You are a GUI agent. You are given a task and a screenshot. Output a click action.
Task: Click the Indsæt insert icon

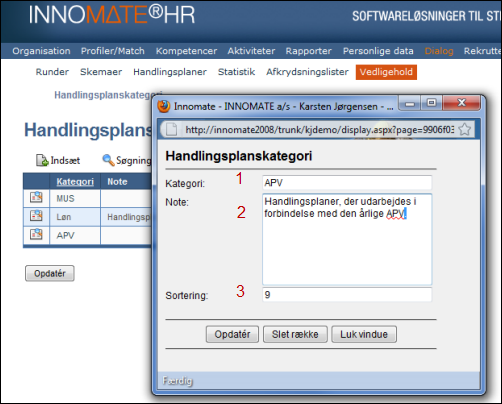pyautogui.click(x=42, y=160)
